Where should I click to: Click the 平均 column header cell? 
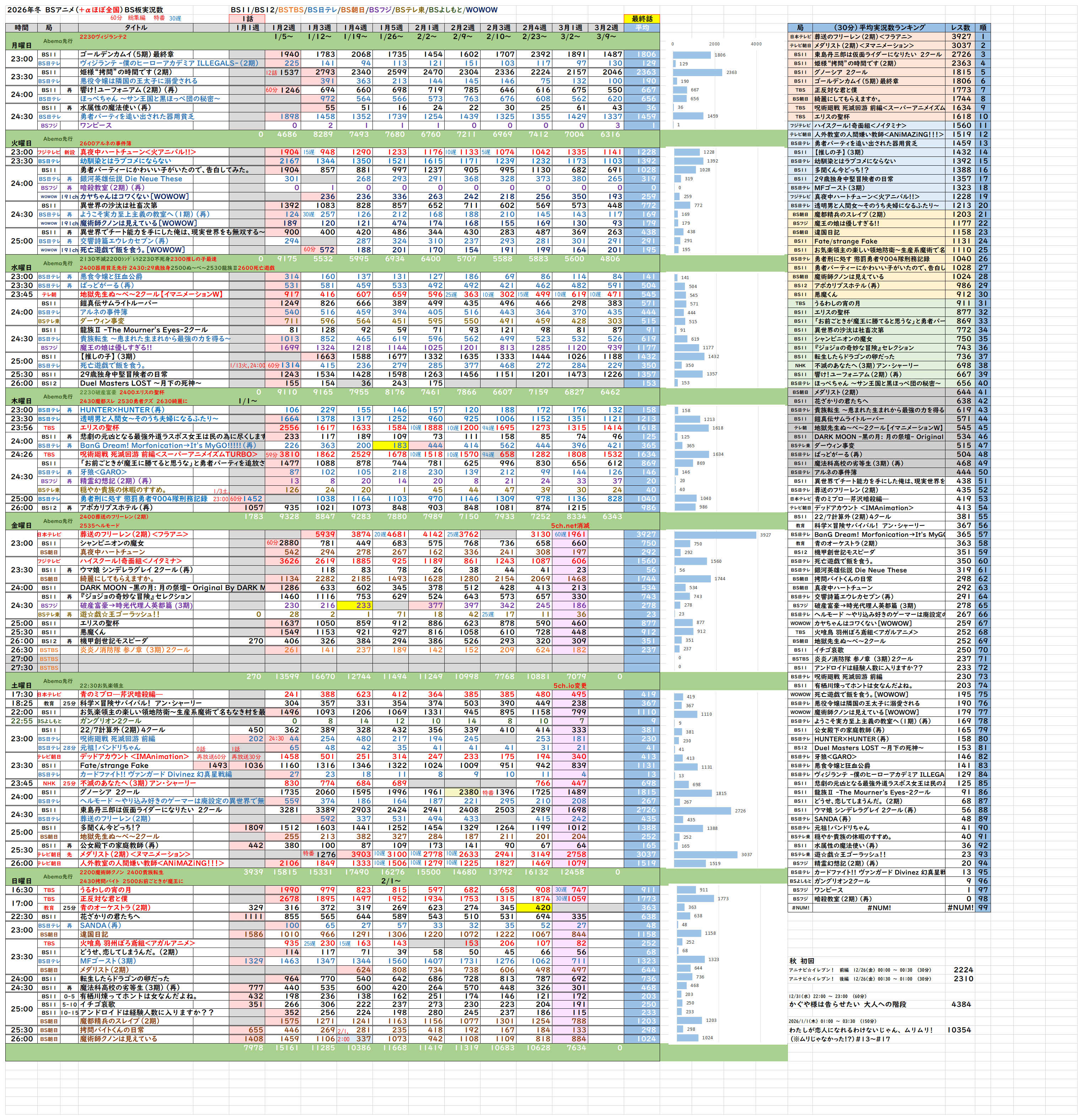[x=642, y=27]
